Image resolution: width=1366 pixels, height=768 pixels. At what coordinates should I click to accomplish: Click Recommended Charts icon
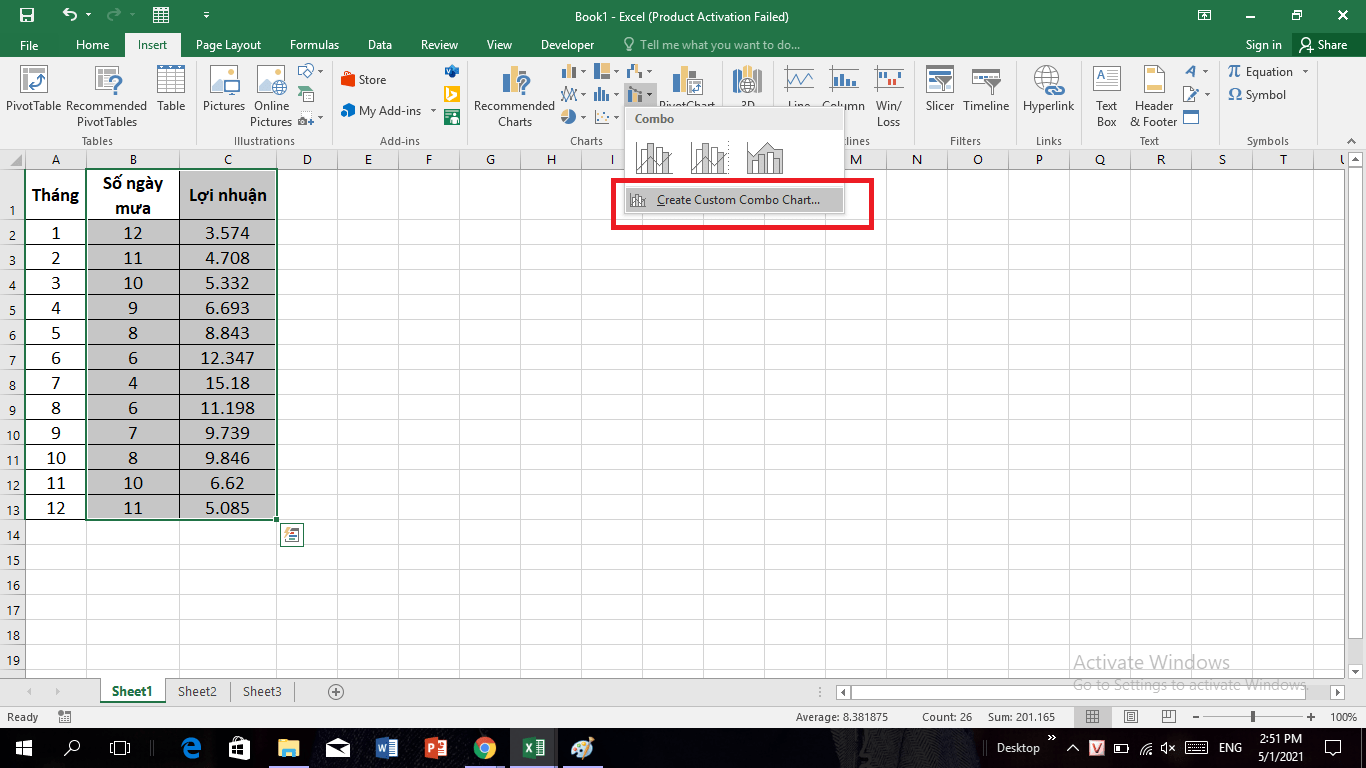tap(514, 96)
